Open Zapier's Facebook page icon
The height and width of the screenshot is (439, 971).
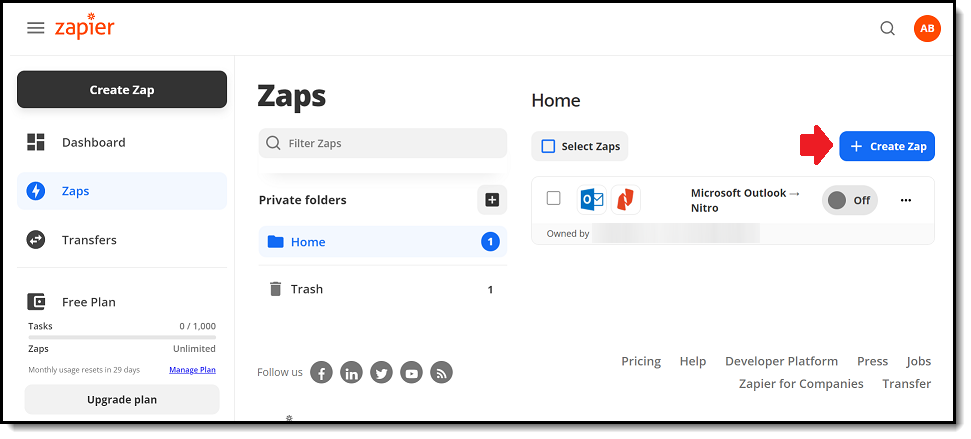pos(321,373)
